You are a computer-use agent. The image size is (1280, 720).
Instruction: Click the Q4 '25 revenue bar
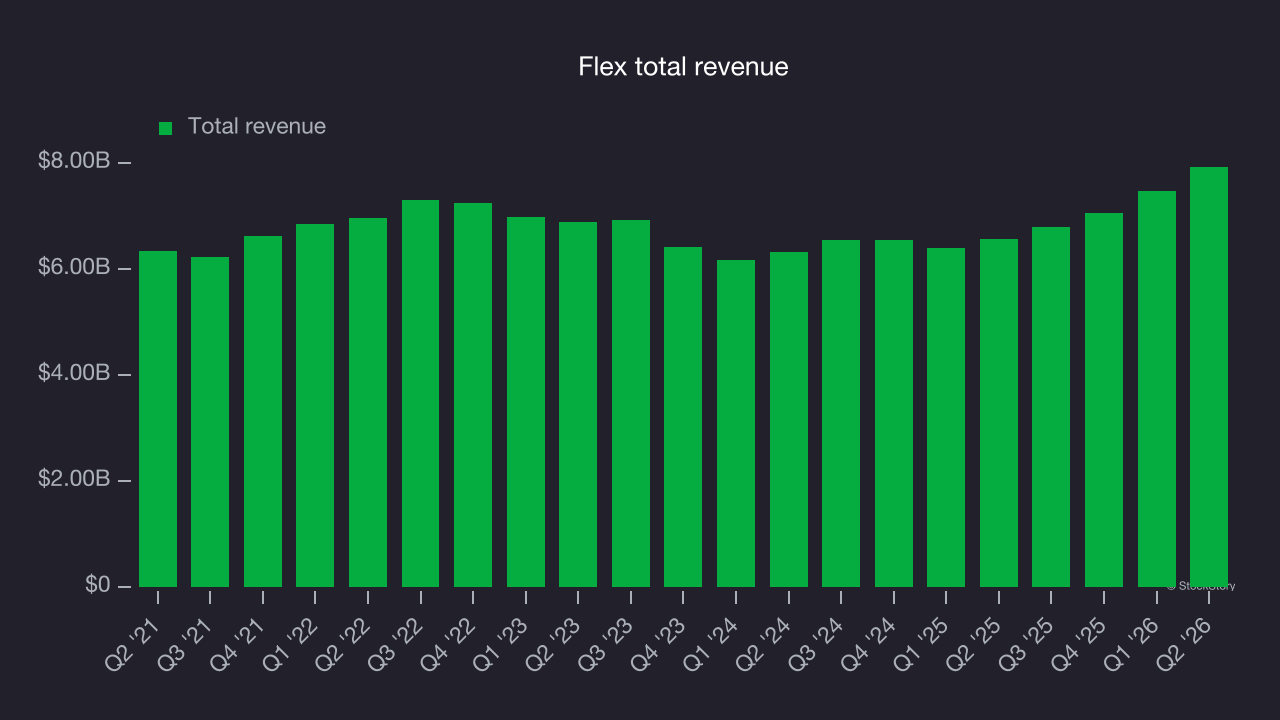coord(1104,400)
